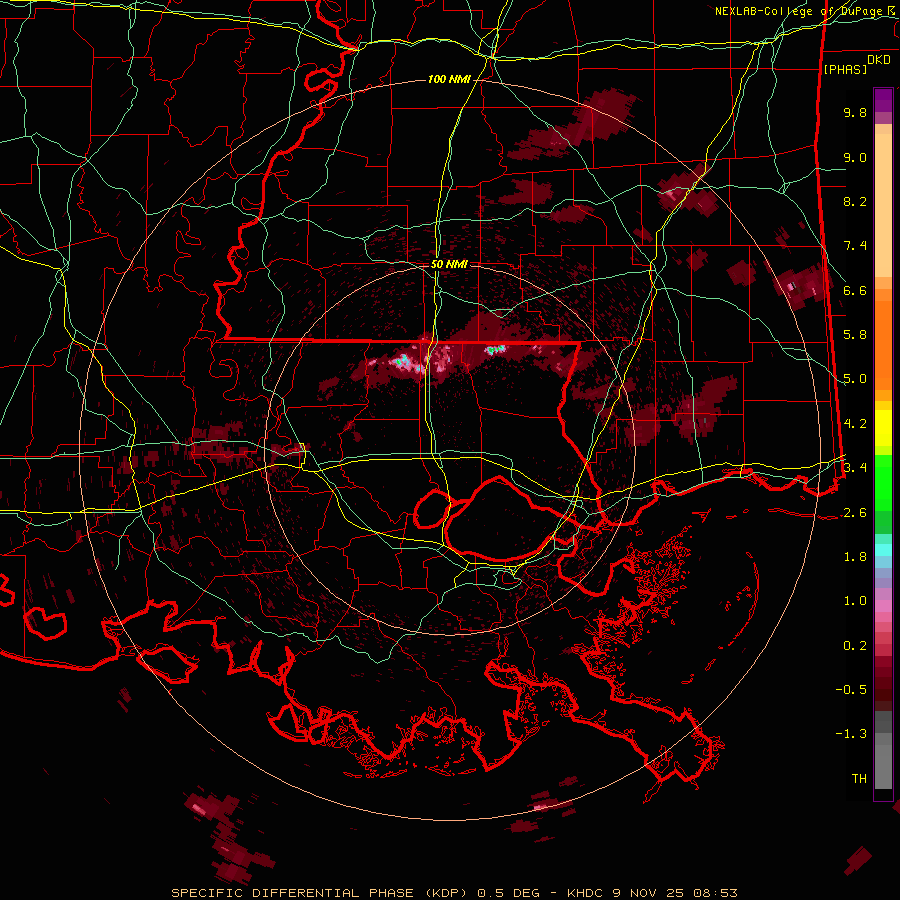Click the 6.6 scale value
The image size is (900, 900).
(855, 290)
